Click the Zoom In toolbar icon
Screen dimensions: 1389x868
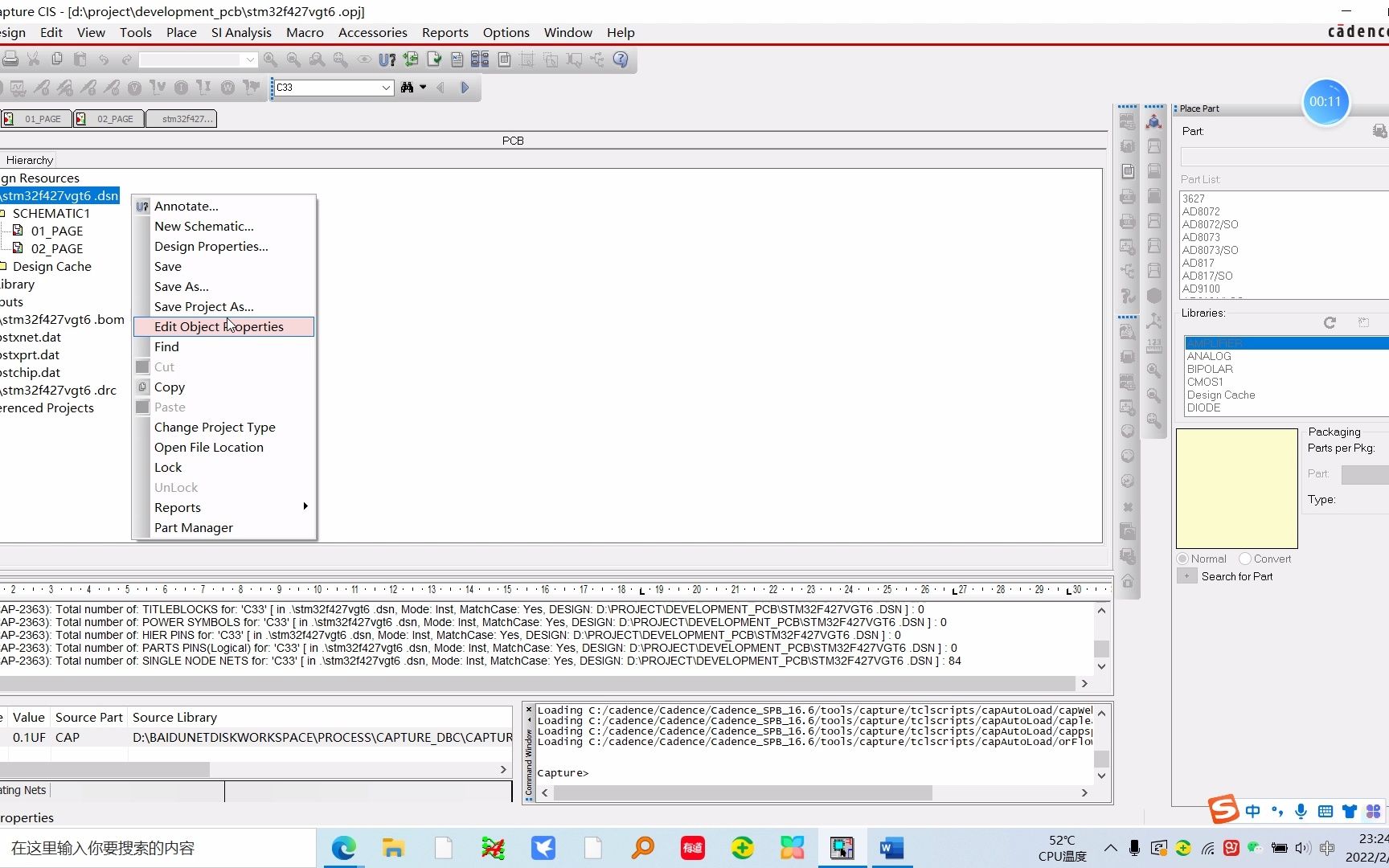point(271,59)
